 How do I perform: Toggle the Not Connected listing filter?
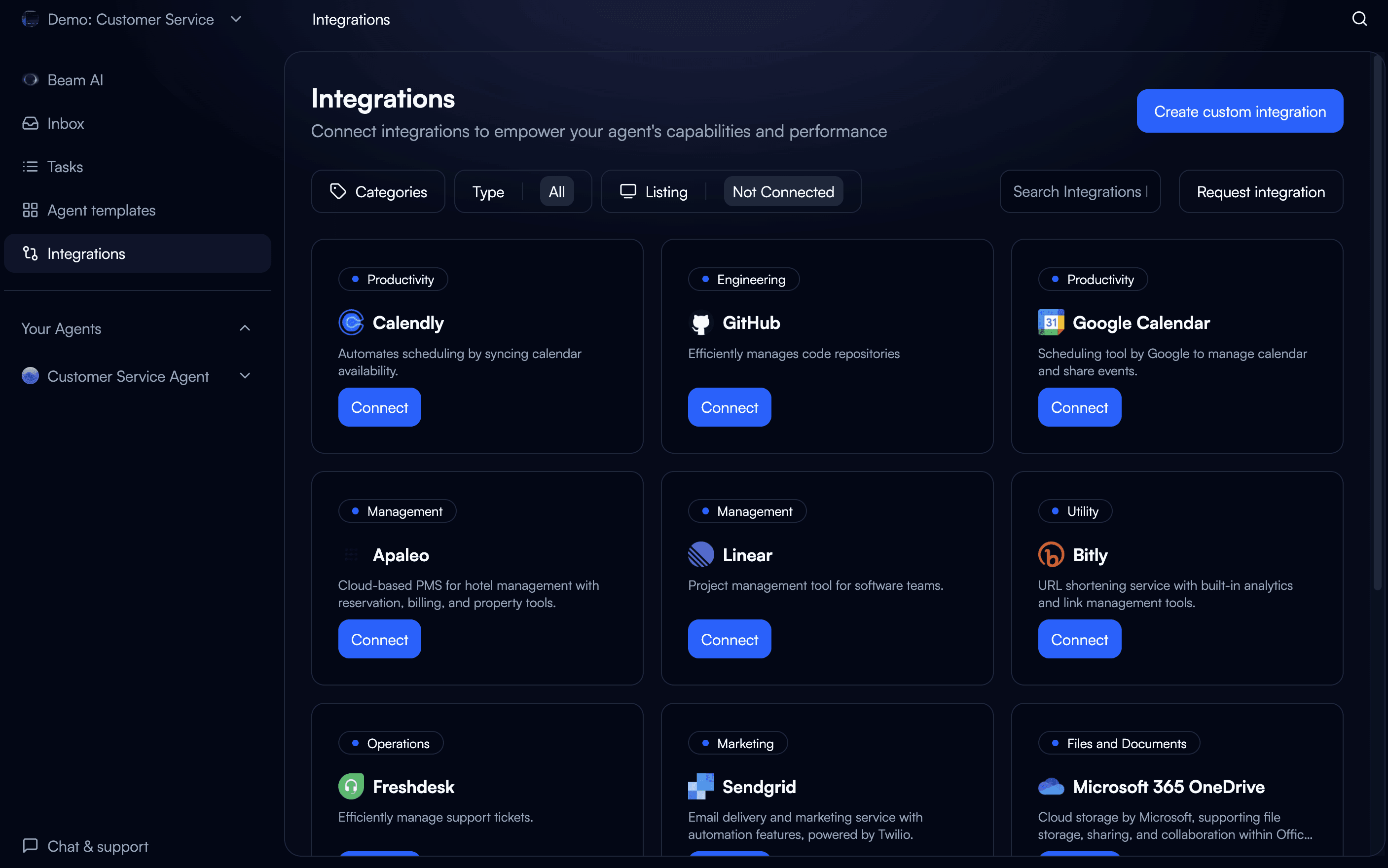tap(783, 192)
